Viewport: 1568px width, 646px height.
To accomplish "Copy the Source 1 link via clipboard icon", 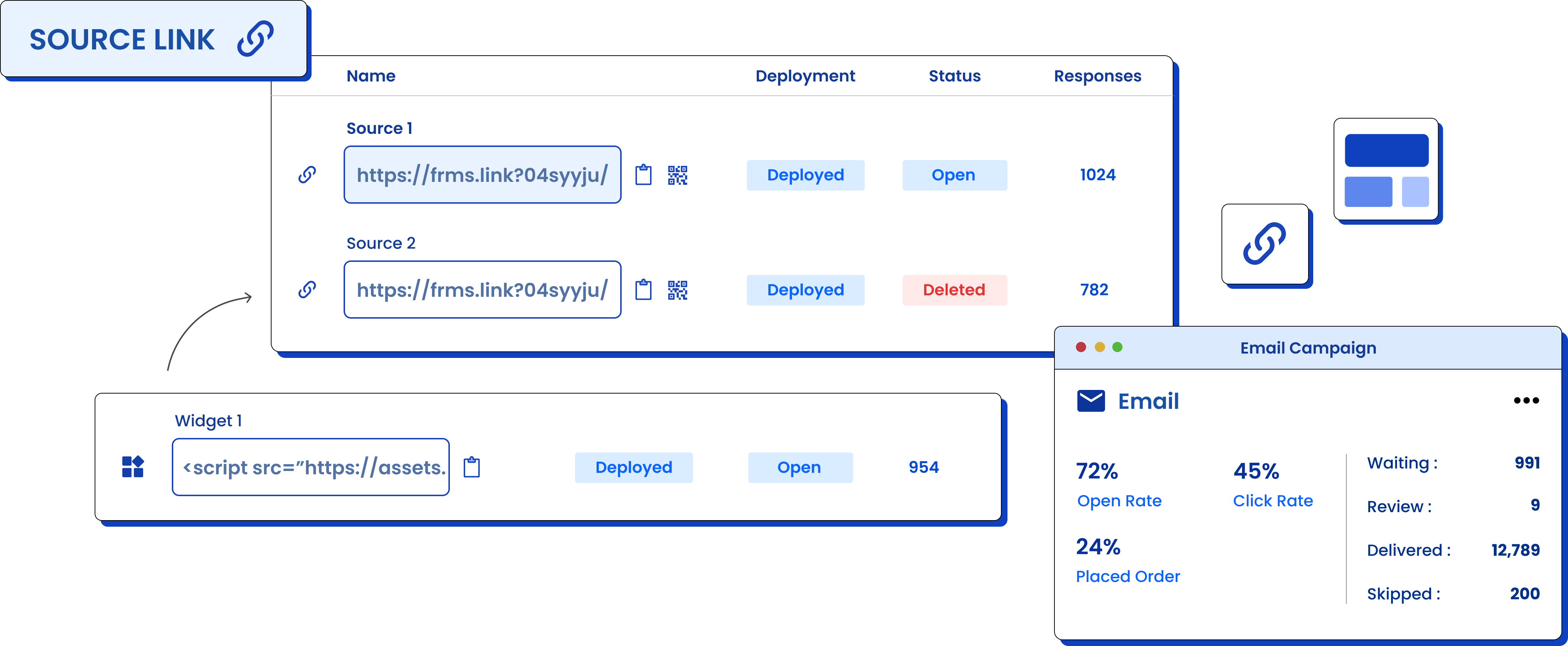I will point(644,175).
